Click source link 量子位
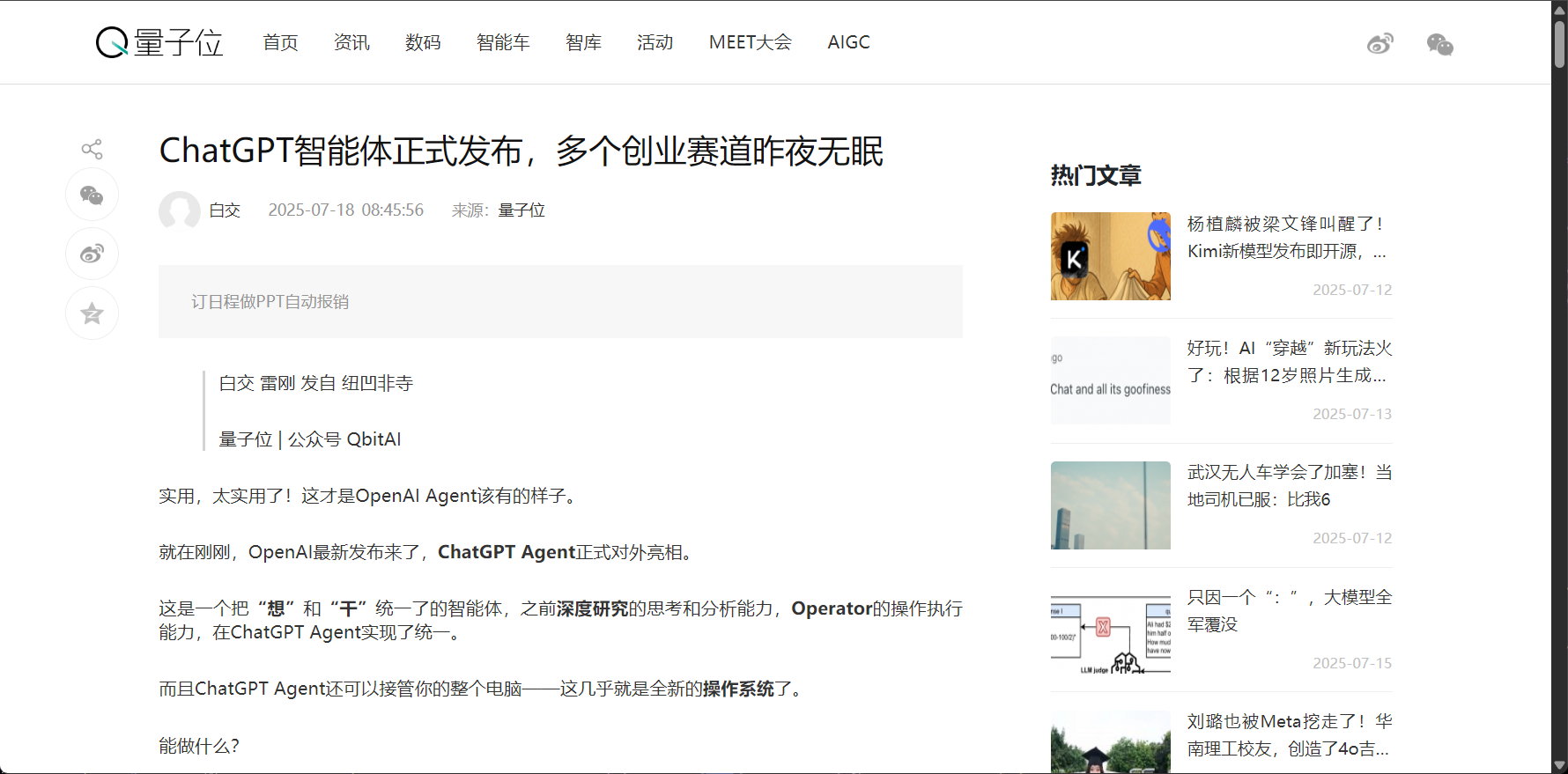Viewport: 1568px width, 774px height. 521,210
